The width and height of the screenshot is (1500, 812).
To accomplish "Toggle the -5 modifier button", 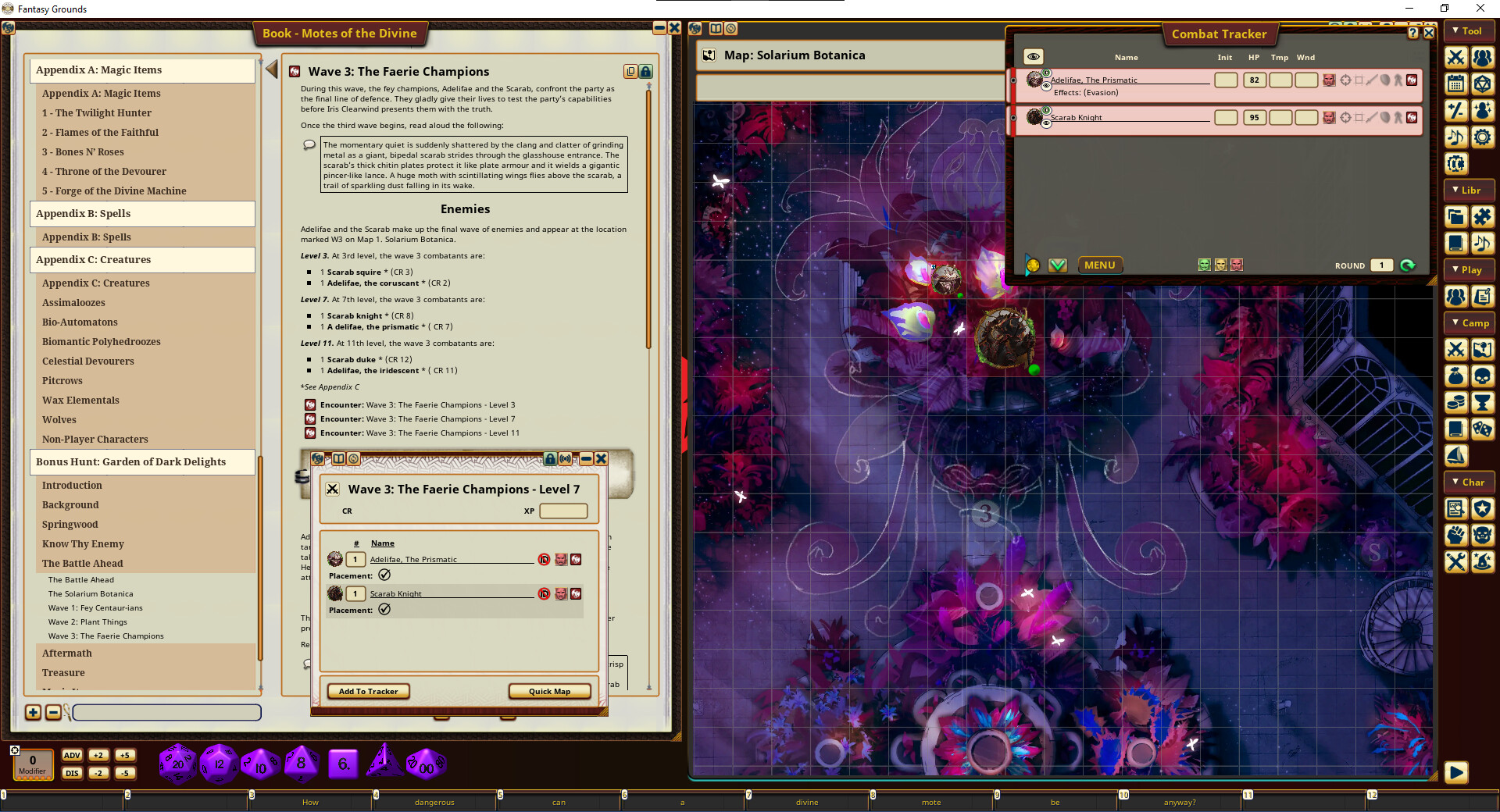I will [x=125, y=773].
